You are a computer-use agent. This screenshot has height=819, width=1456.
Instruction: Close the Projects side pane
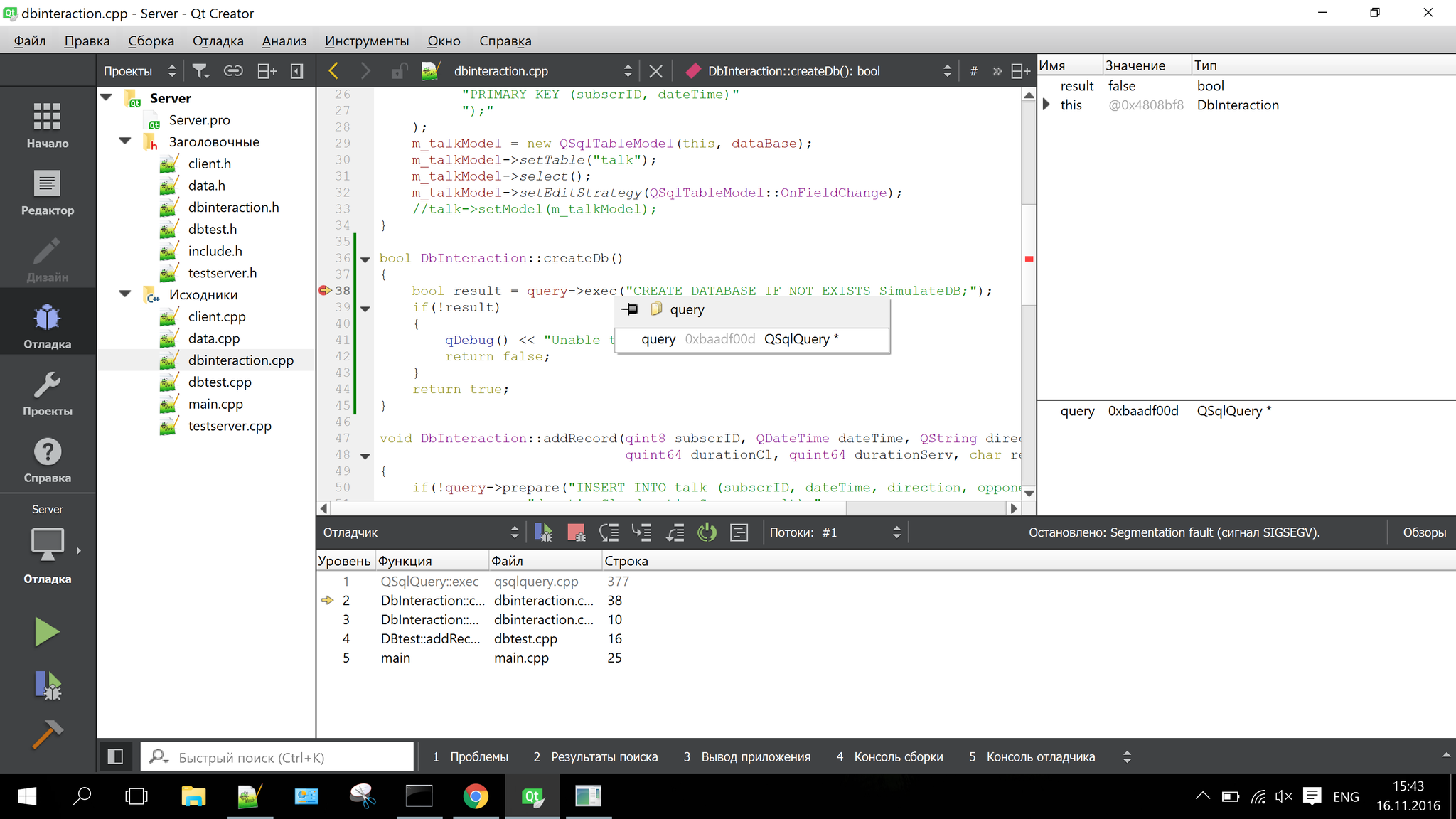pyautogui.click(x=297, y=71)
